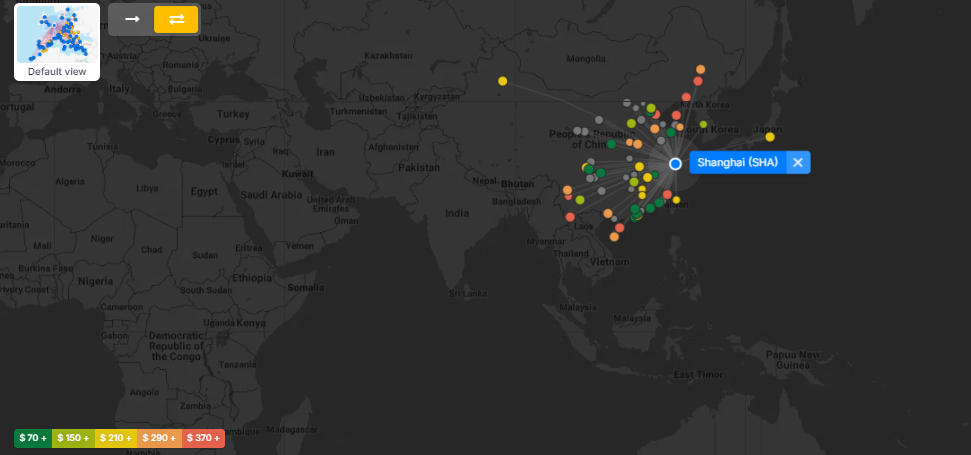Click the topmost orange dot east of Mongolia

(700, 69)
